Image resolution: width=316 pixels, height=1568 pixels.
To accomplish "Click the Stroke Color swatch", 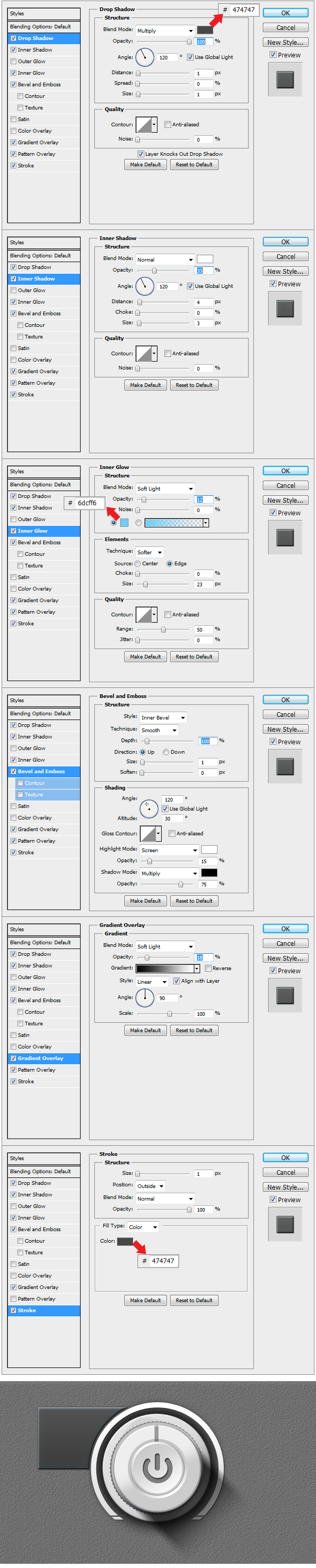I will click(x=125, y=1241).
